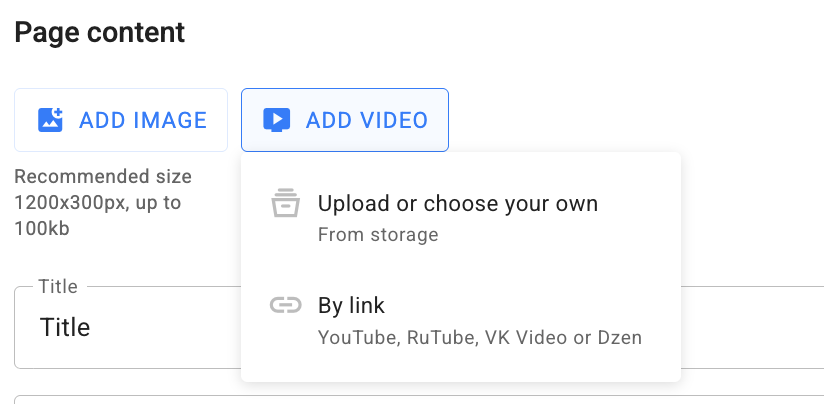Choose "Upload or choose your own" option
Viewport: 824px width, 404px height.
[x=457, y=204]
